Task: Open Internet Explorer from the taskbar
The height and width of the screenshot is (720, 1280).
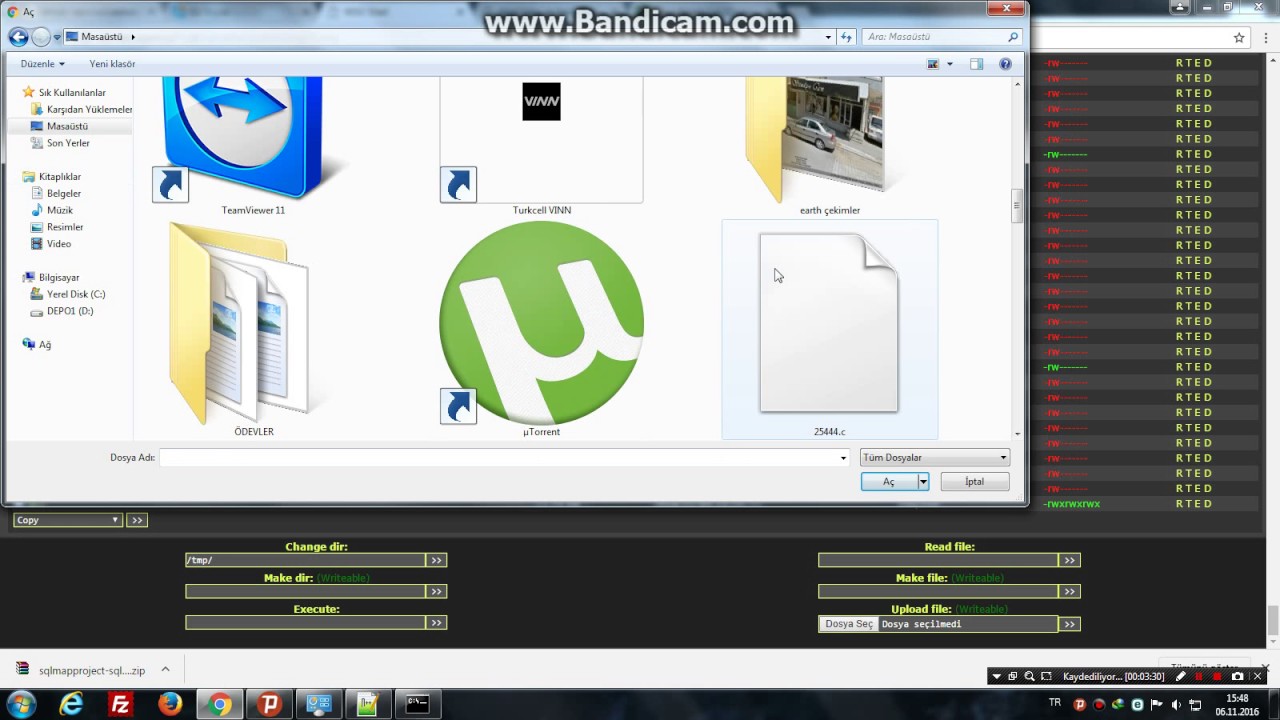Action: click(x=71, y=704)
